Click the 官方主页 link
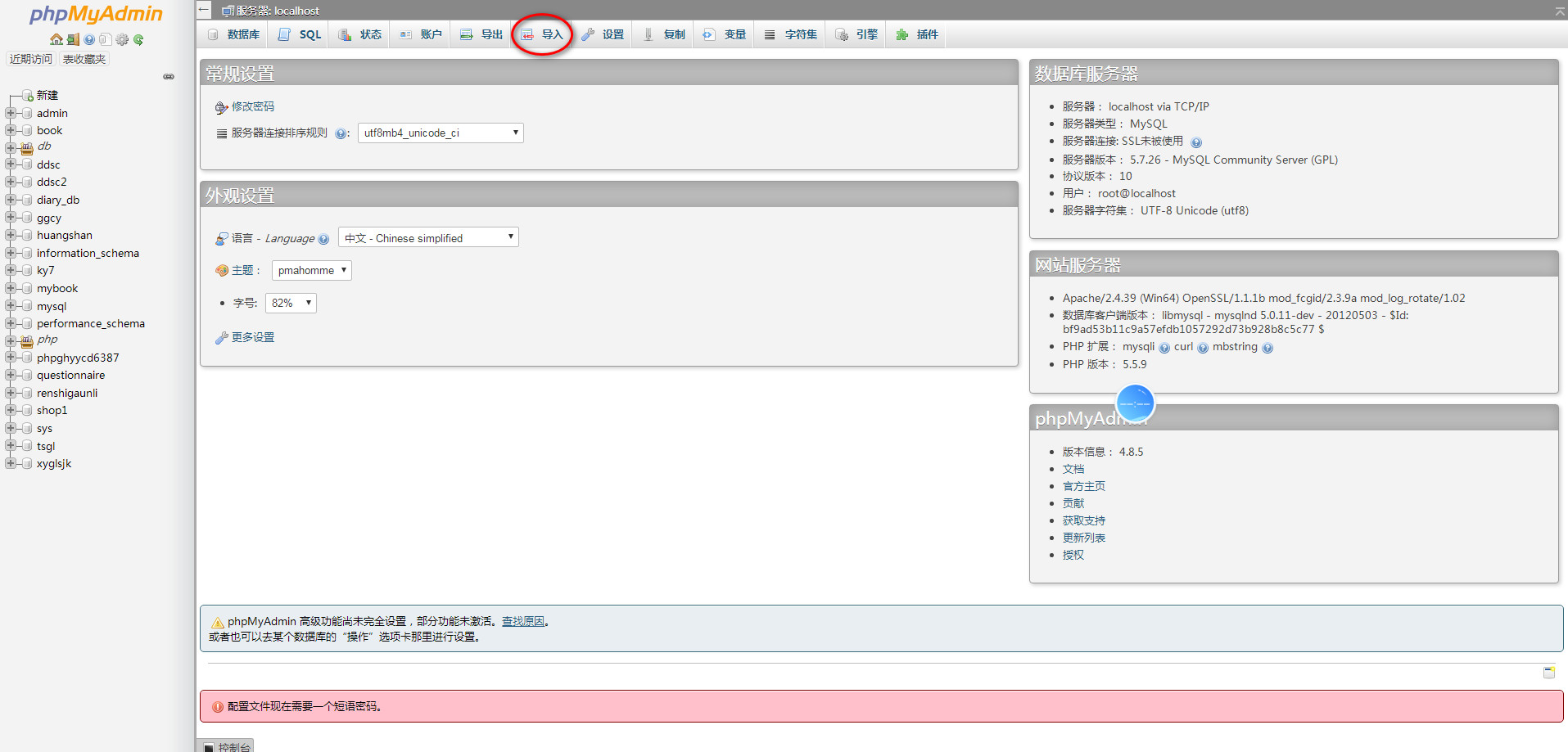 point(1084,486)
